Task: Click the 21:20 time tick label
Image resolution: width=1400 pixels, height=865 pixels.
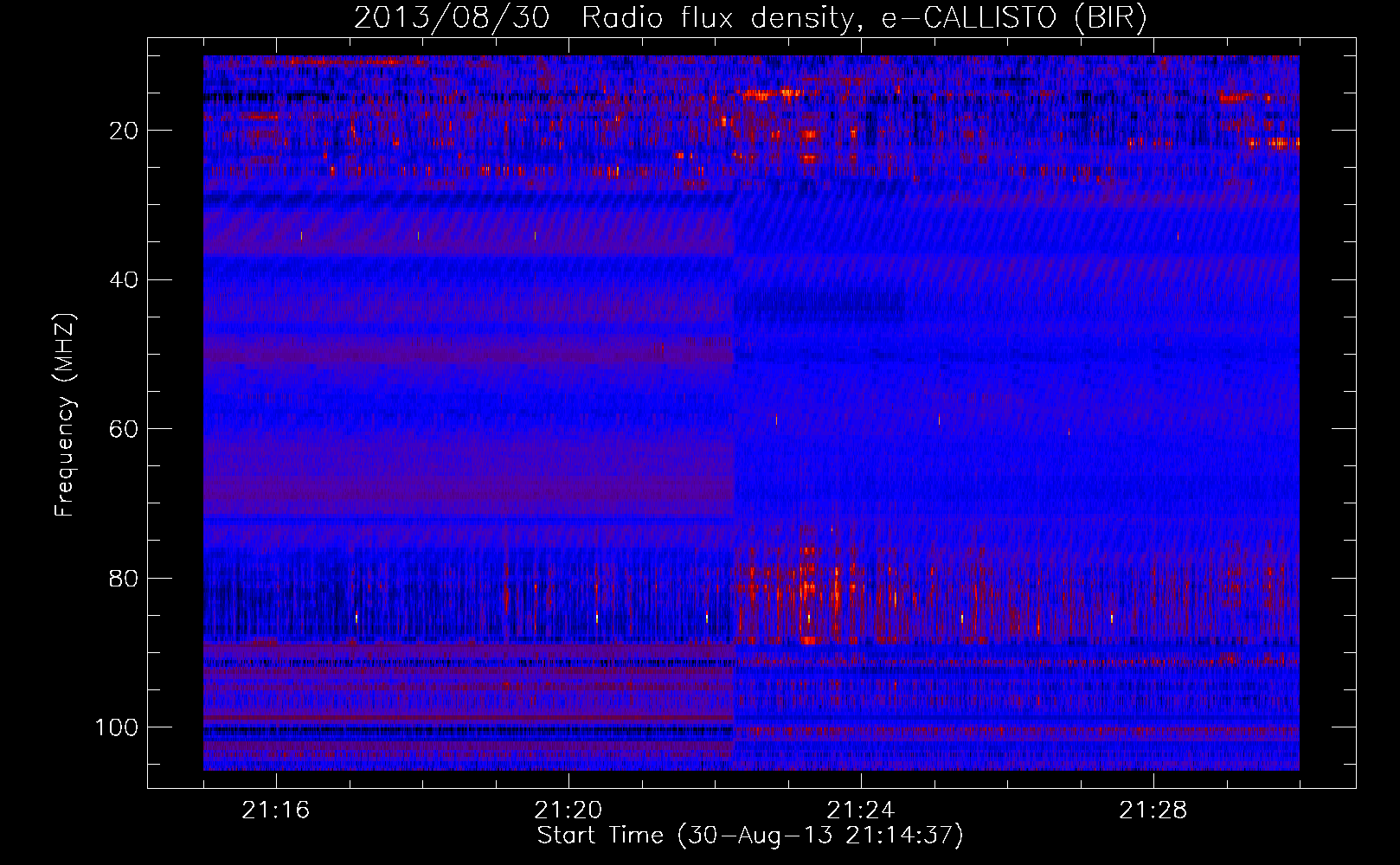Action: click(568, 811)
